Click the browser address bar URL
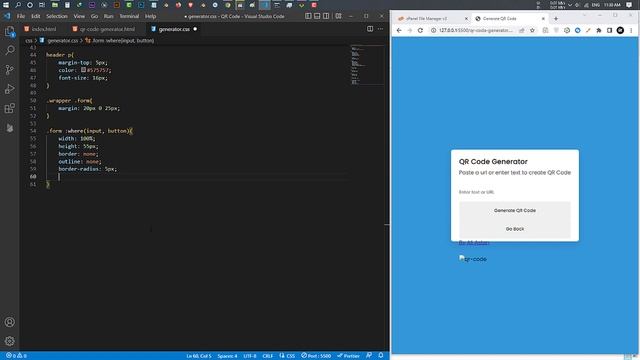This screenshot has width=640, height=360. pyautogui.click(x=476, y=30)
